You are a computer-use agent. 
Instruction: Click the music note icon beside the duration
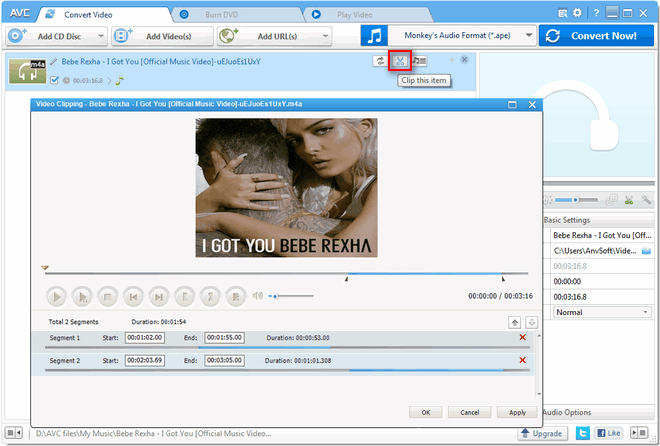[120, 80]
